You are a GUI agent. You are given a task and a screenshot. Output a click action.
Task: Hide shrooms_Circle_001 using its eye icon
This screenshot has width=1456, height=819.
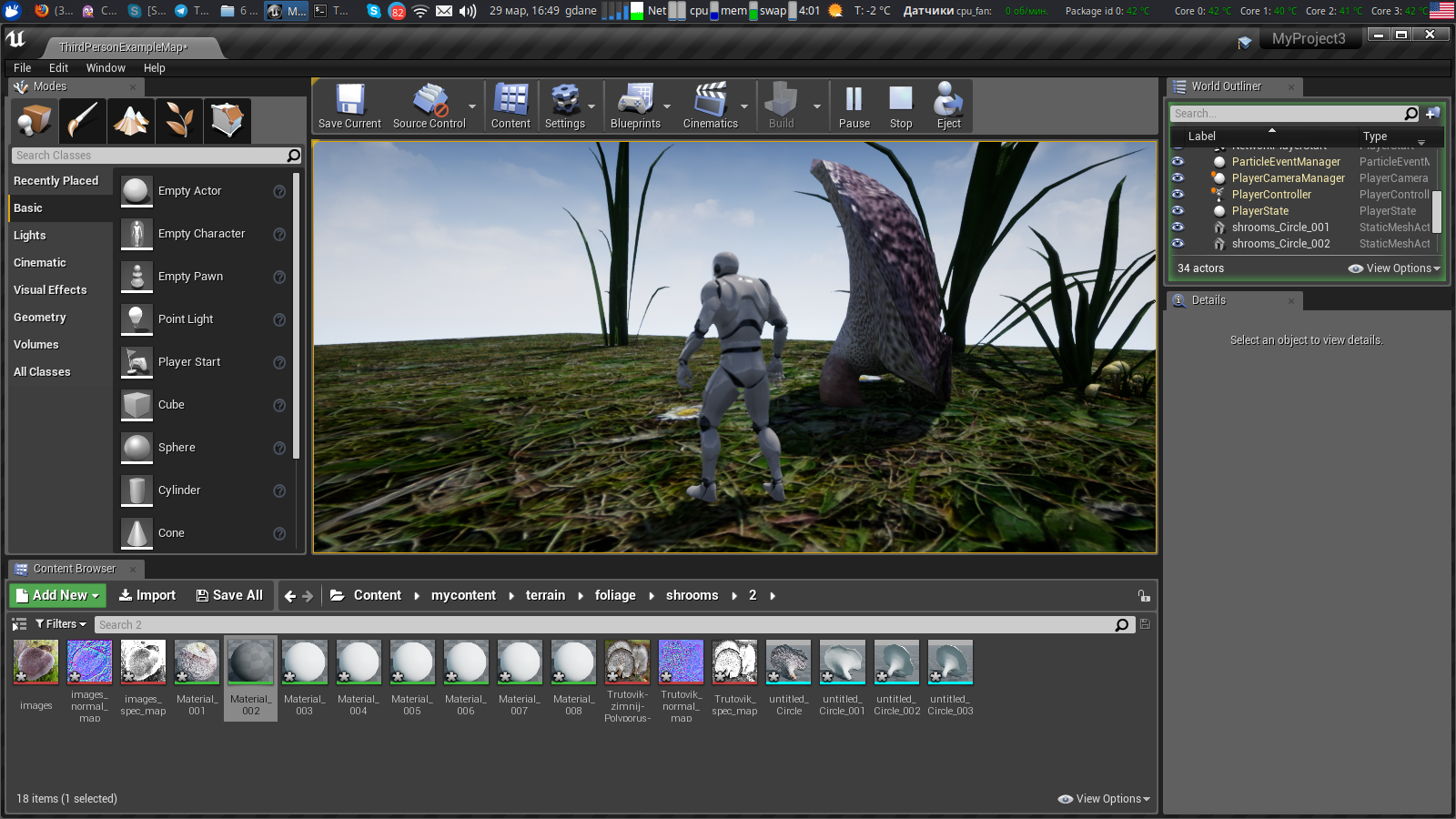1178,227
